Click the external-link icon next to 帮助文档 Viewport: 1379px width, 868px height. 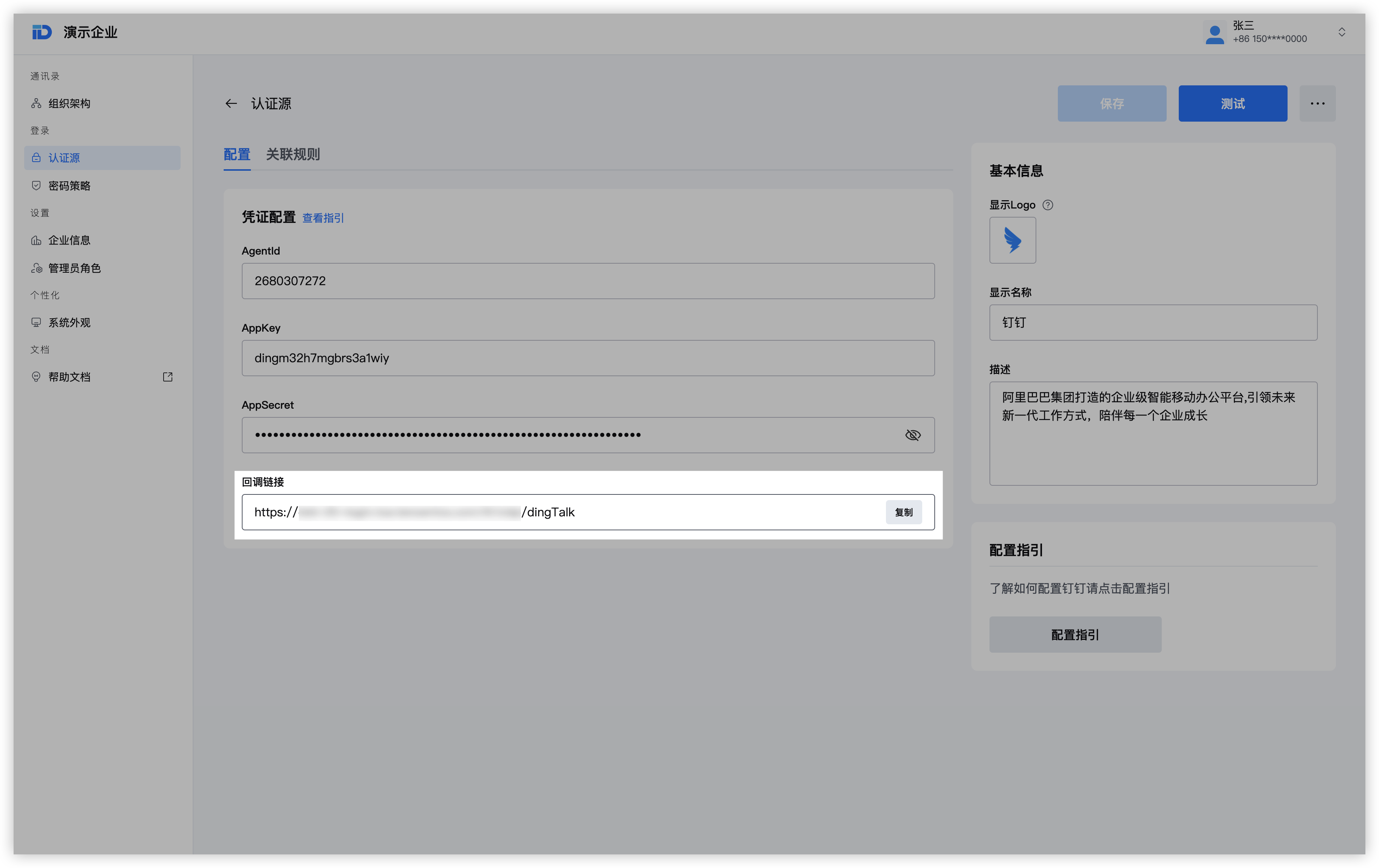(x=167, y=377)
